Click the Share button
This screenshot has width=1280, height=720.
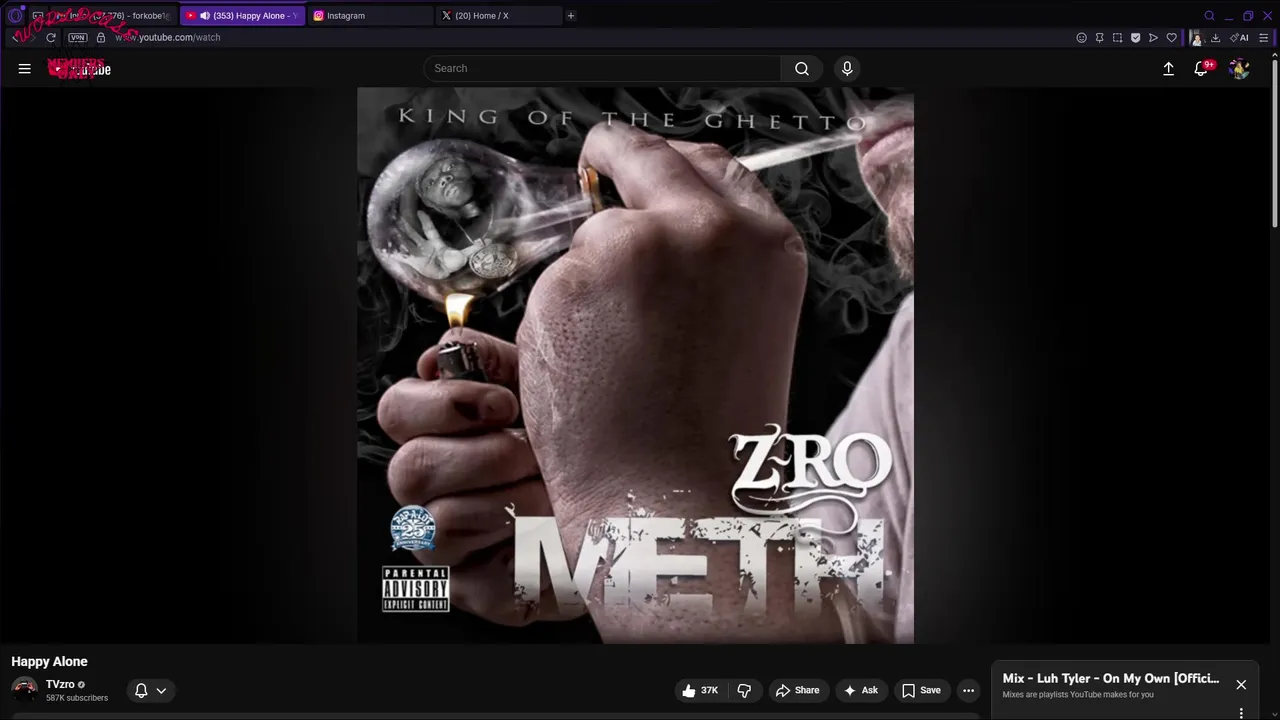(x=797, y=690)
